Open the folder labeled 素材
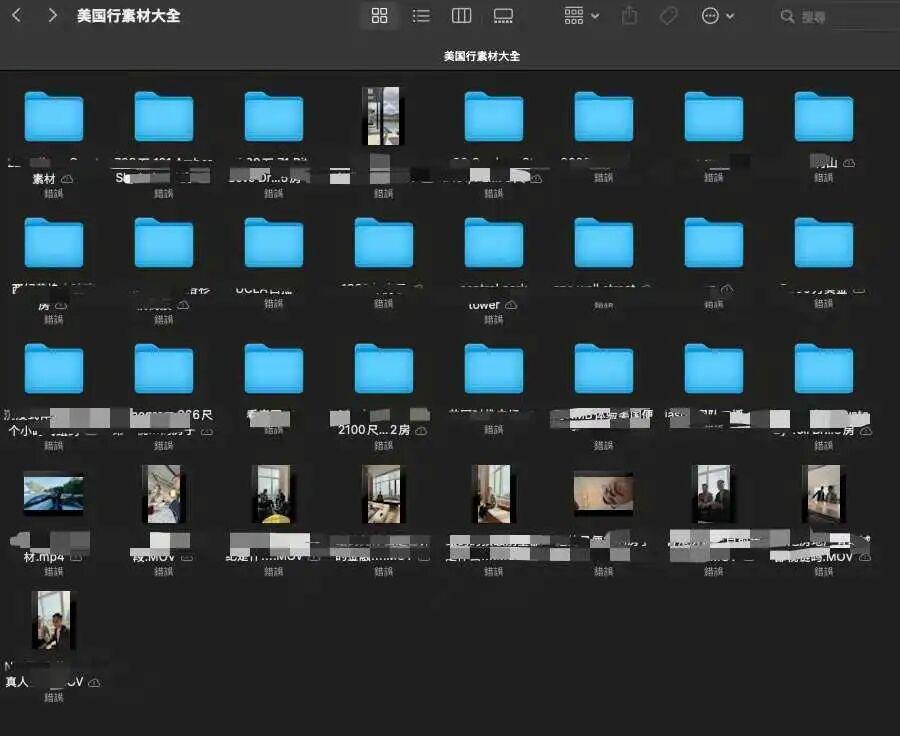Screen dimensions: 900x736 click(54, 117)
